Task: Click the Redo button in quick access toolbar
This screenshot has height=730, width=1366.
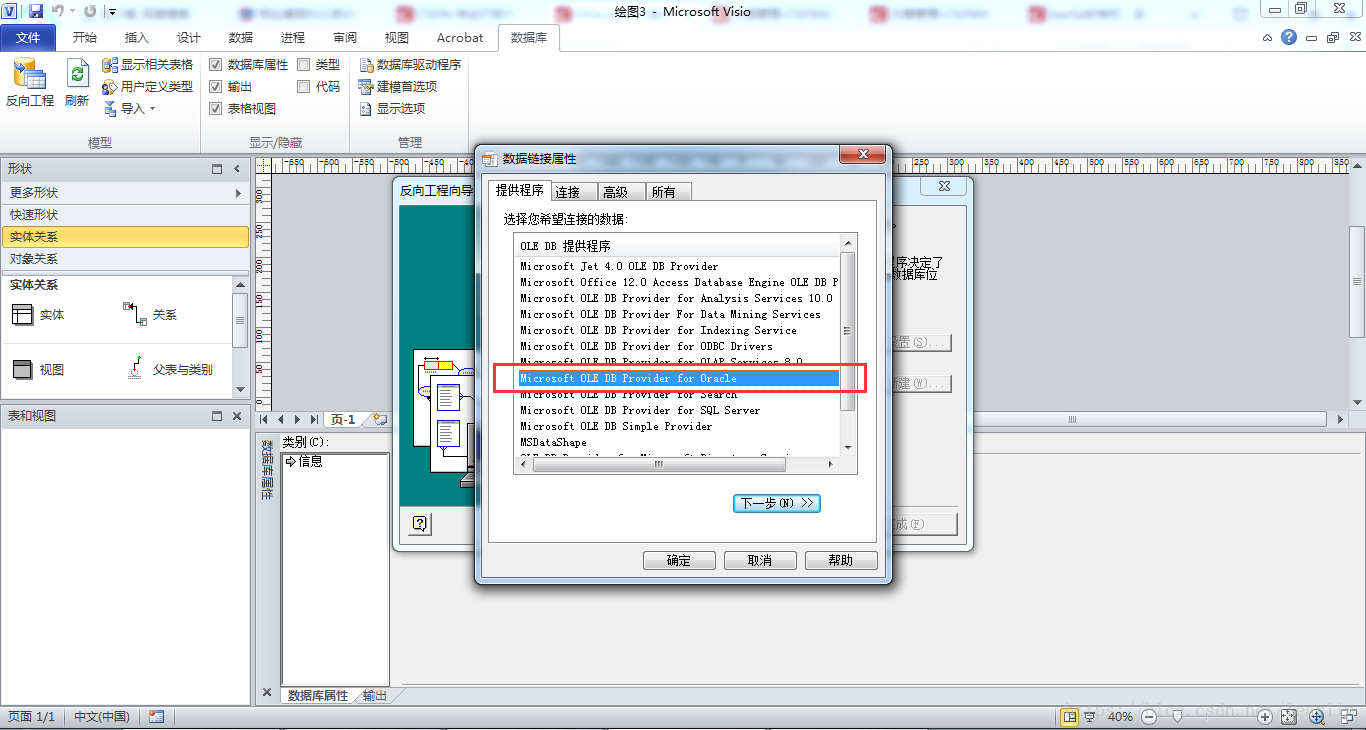Action: tap(90, 11)
